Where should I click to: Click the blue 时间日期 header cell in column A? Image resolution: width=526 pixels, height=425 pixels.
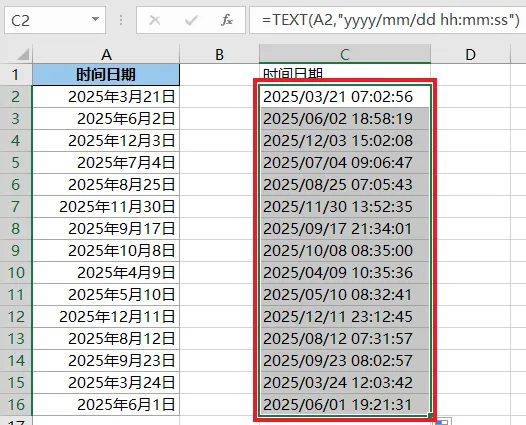(x=106, y=74)
